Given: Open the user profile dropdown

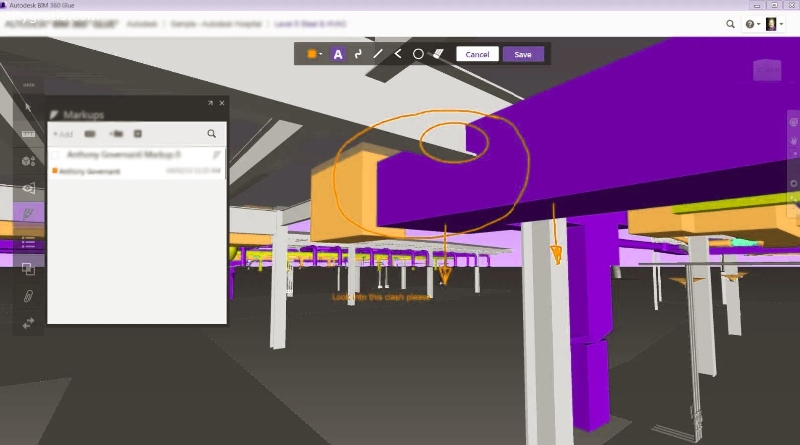Looking at the screenshot, I should (774, 24).
